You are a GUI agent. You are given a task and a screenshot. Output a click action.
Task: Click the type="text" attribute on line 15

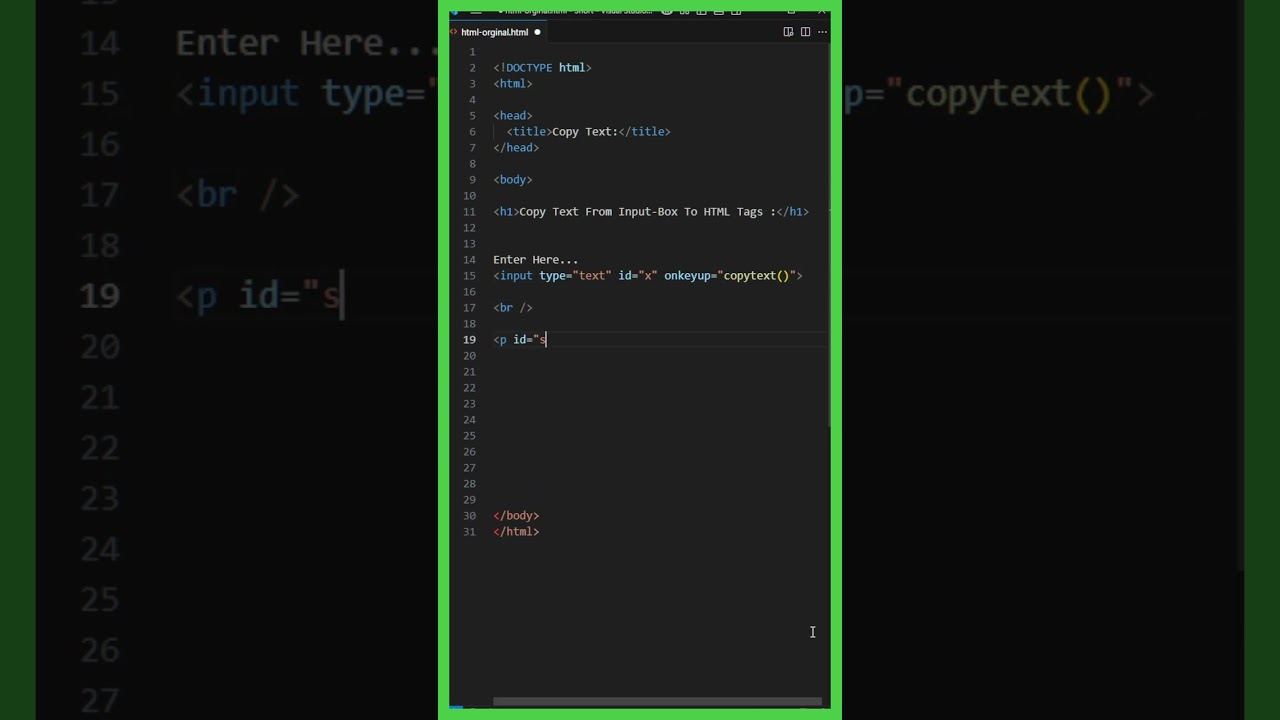coord(575,276)
